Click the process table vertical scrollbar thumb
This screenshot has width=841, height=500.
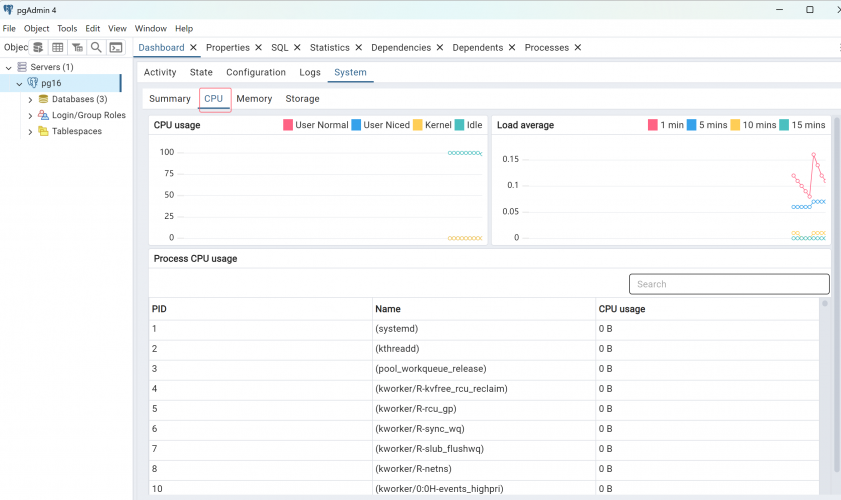point(825,304)
